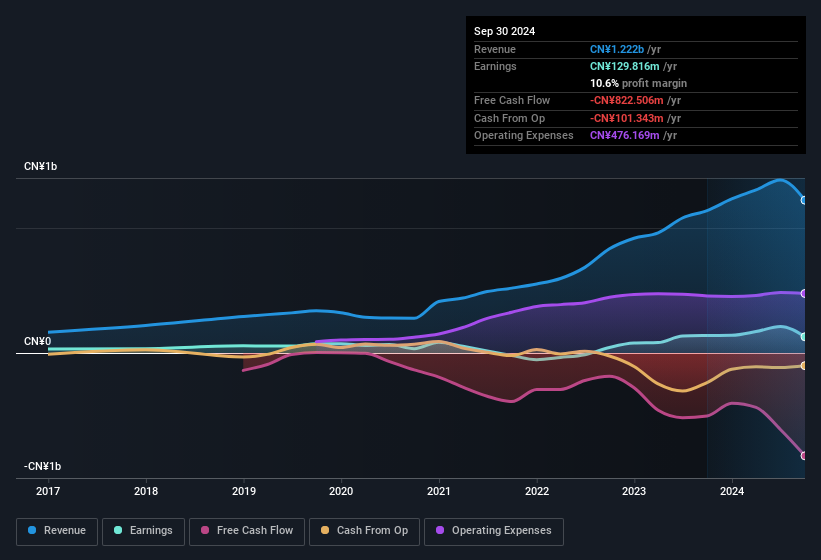Viewport: 821px width, 560px height.
Task: Click the 2020 x-axis label
Action: 341,491
